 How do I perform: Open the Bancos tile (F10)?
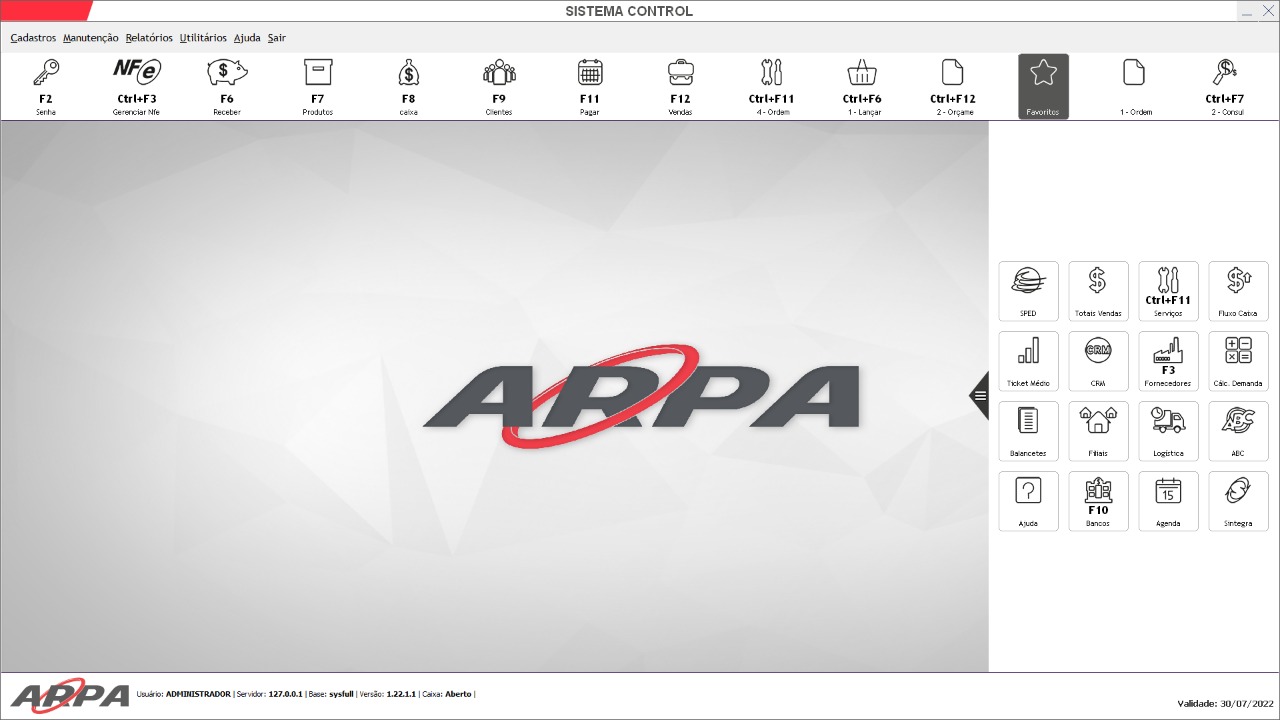click(x=1098, y=502)
